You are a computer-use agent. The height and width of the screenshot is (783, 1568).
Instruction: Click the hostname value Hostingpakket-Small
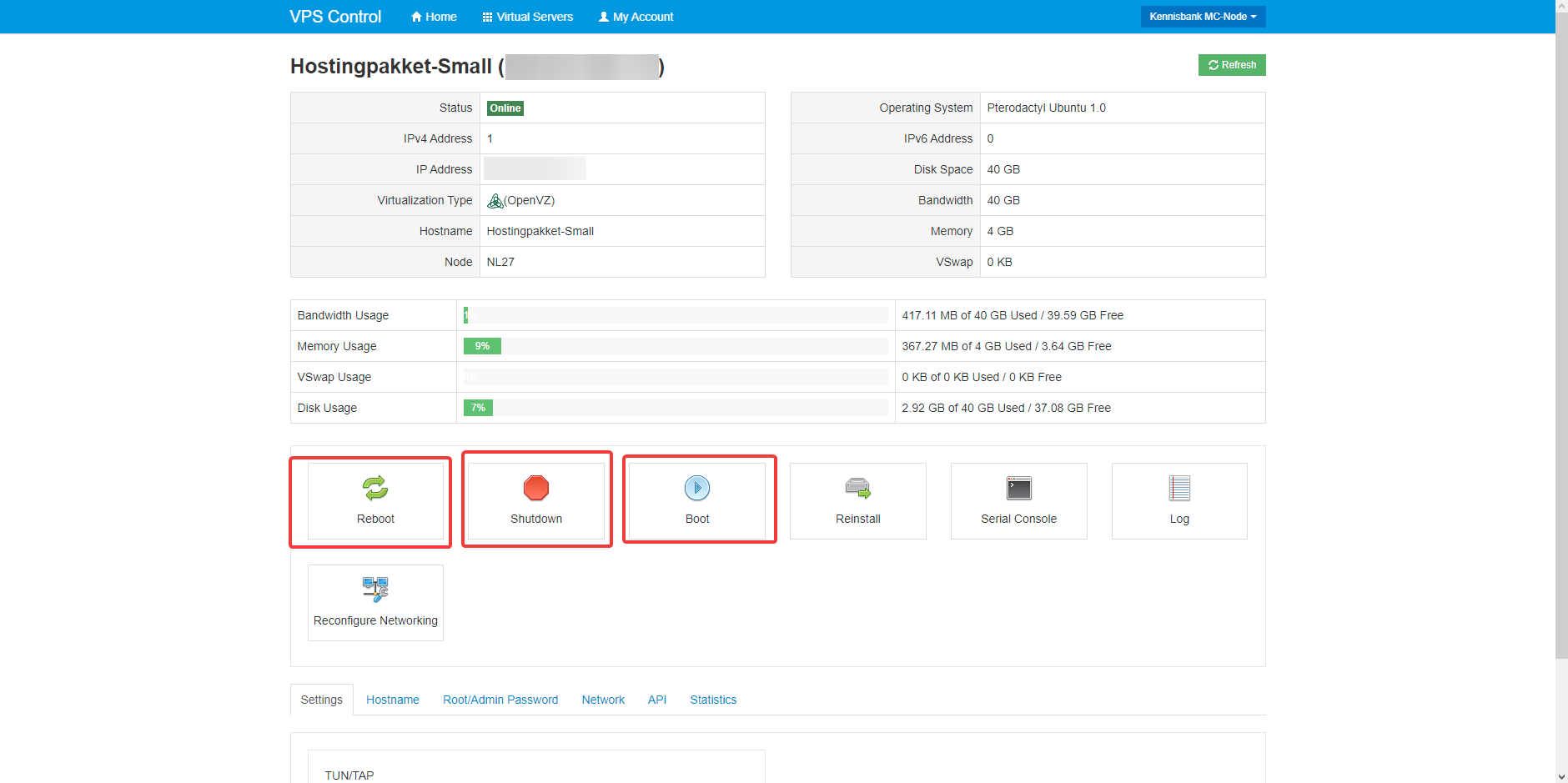(540, 231)
